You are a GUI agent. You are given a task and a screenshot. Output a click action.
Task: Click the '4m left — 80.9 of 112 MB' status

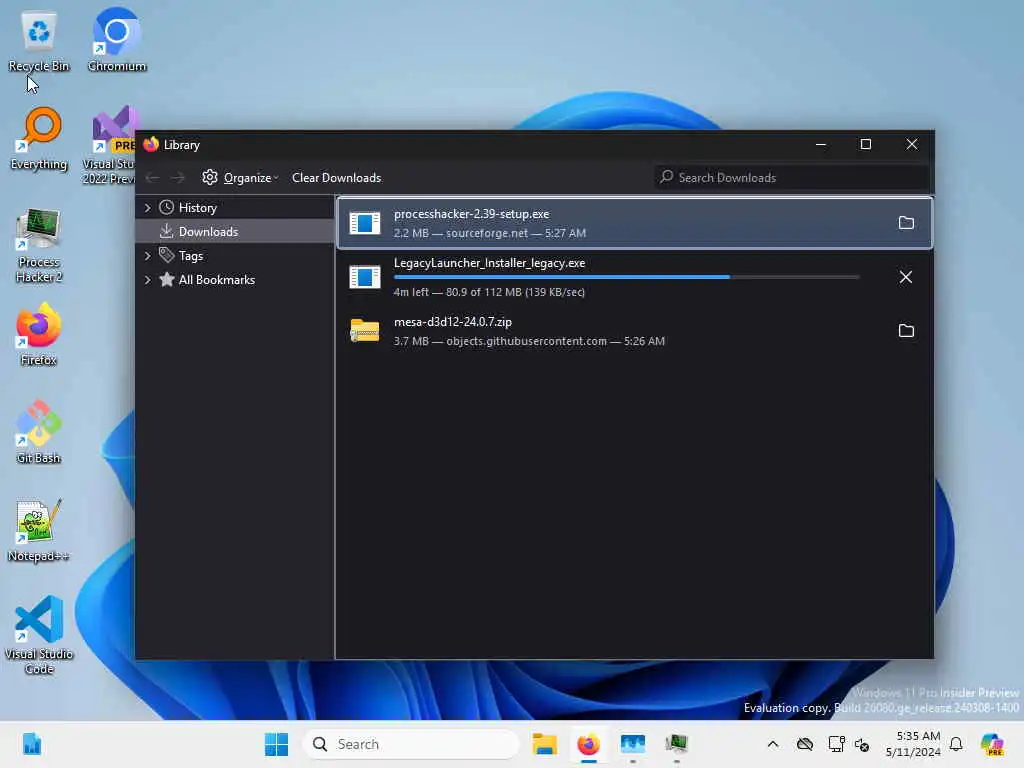click(489, 292)
